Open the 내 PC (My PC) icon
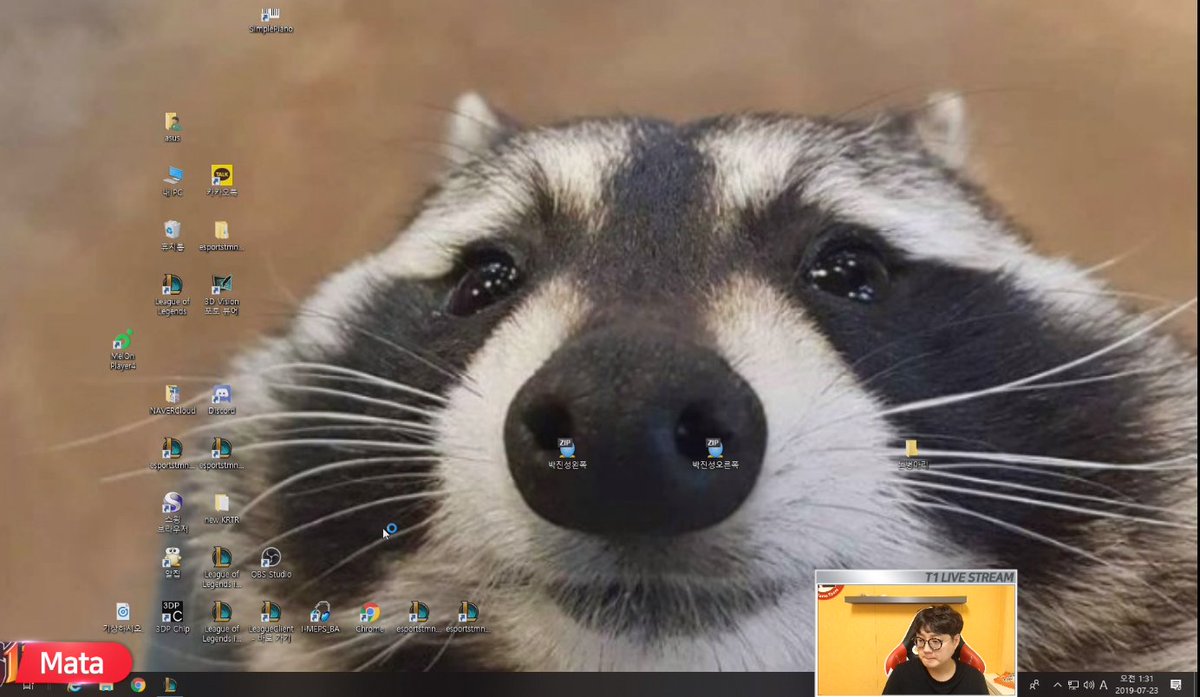 pyautogui.click(x=172, y=181)
